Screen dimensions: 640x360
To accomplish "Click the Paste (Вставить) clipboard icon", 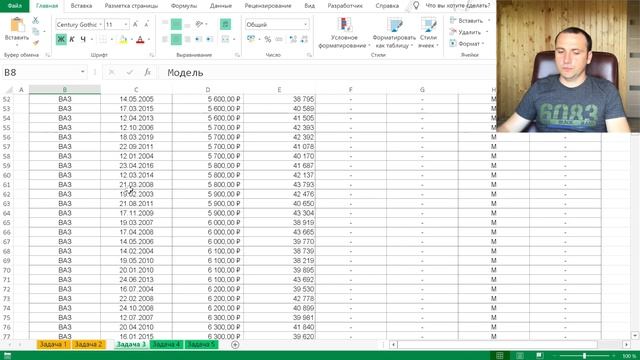I will [x=17, y=25].
